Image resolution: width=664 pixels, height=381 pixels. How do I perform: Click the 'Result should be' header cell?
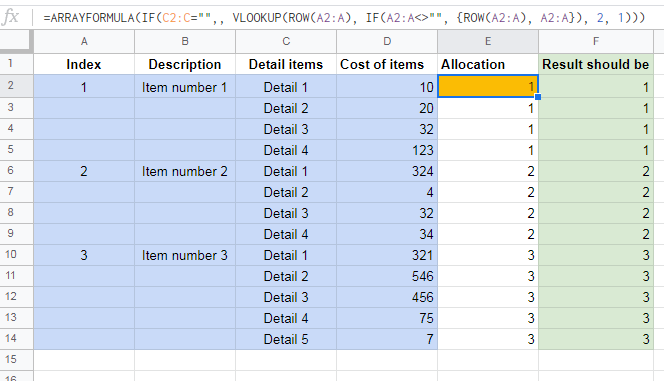(x=596, y=64)
